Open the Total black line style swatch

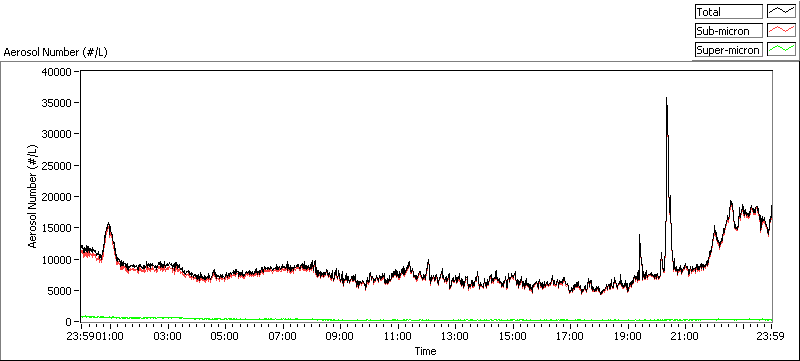click(x=782, y=12)
